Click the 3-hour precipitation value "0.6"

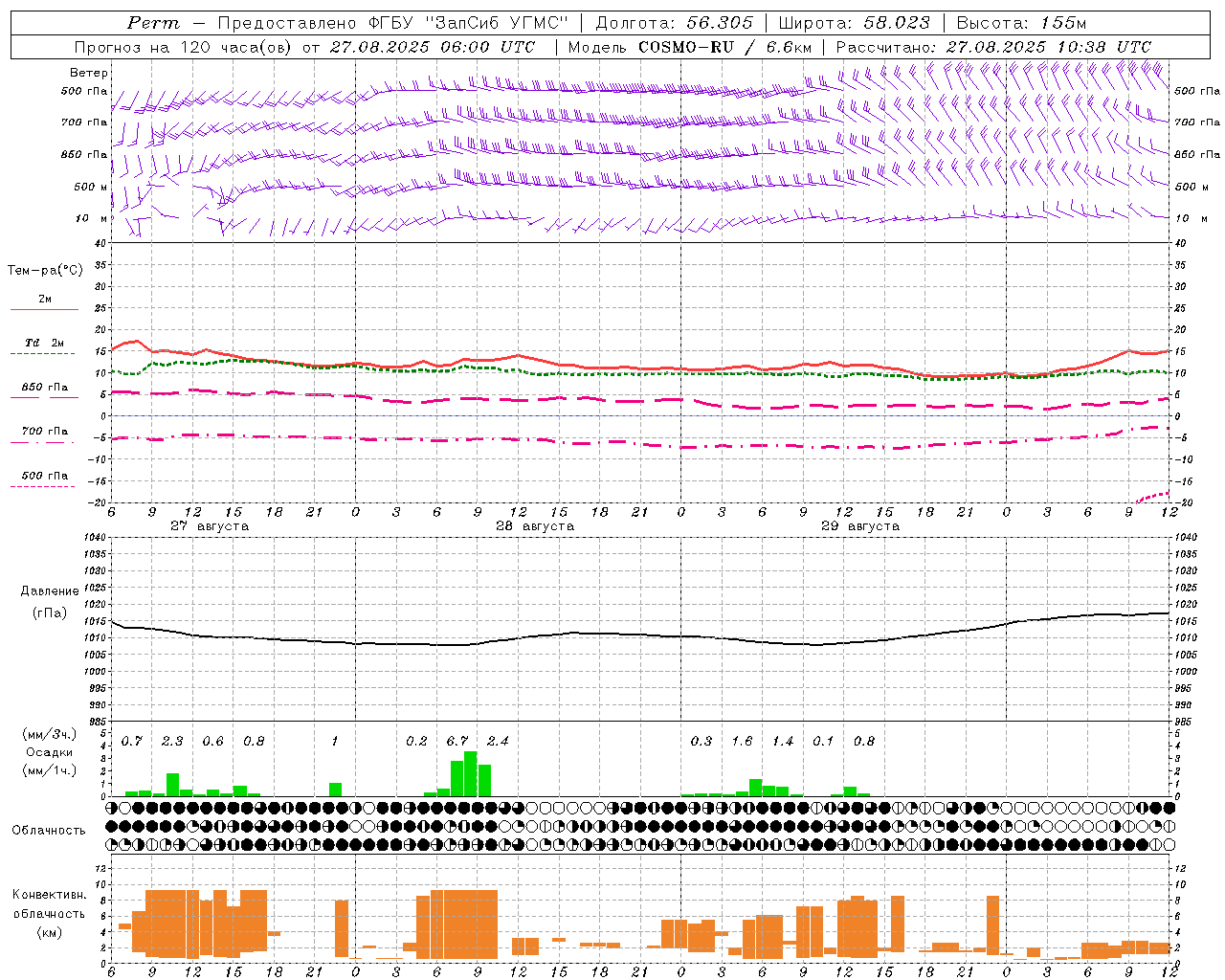click(212, 742)
